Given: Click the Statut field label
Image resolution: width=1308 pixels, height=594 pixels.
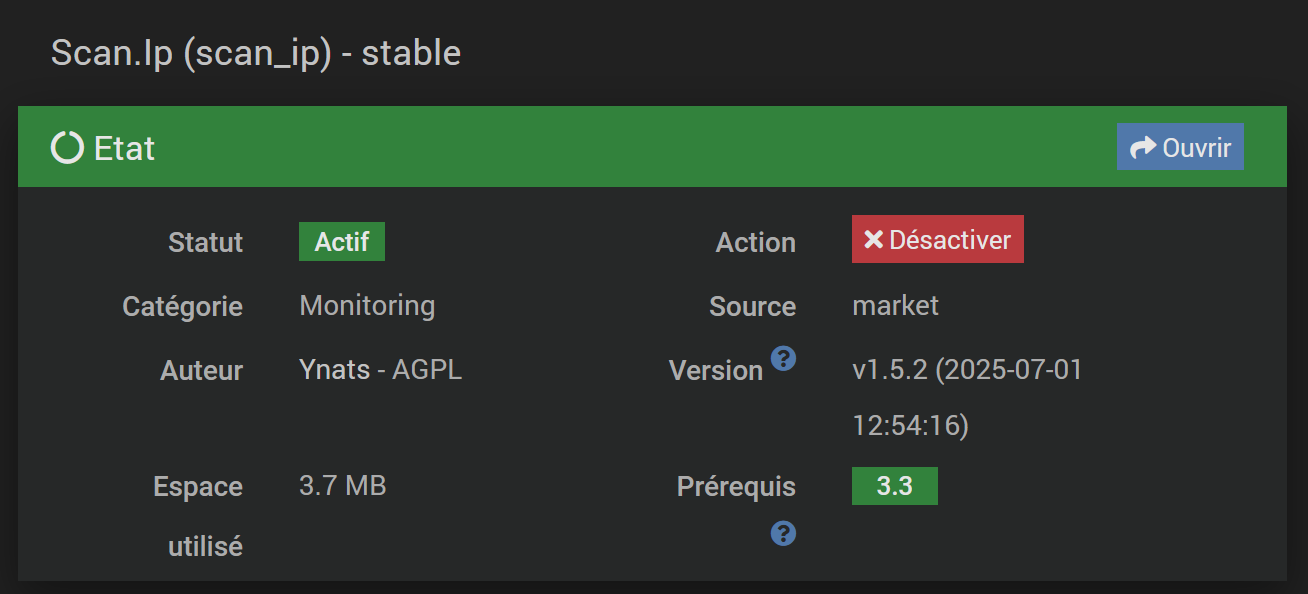Looking at the screenshot, I should pyautogui.click(x=205, y=242).
